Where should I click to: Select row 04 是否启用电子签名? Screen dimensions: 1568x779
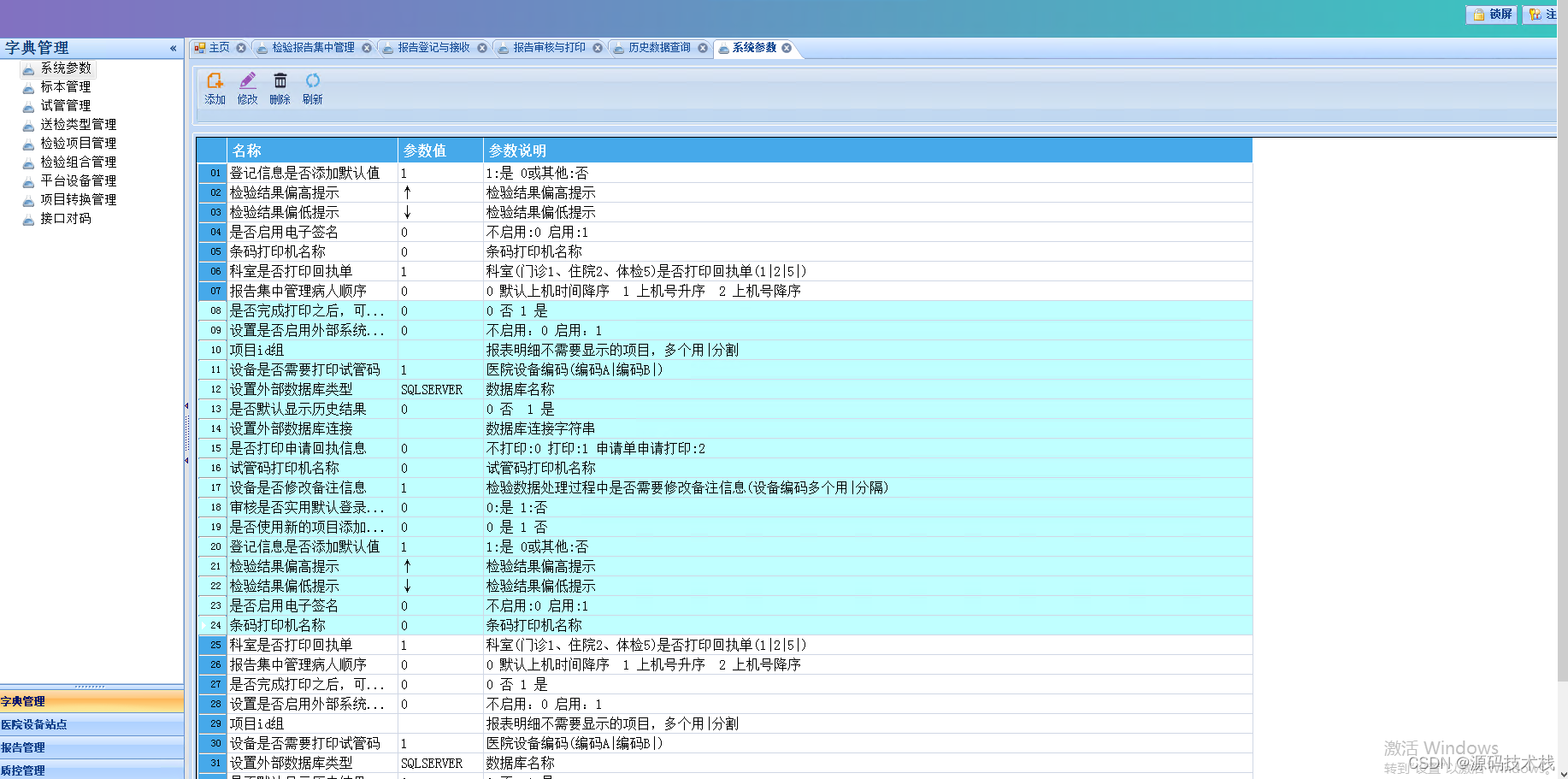tap(725, 232)
